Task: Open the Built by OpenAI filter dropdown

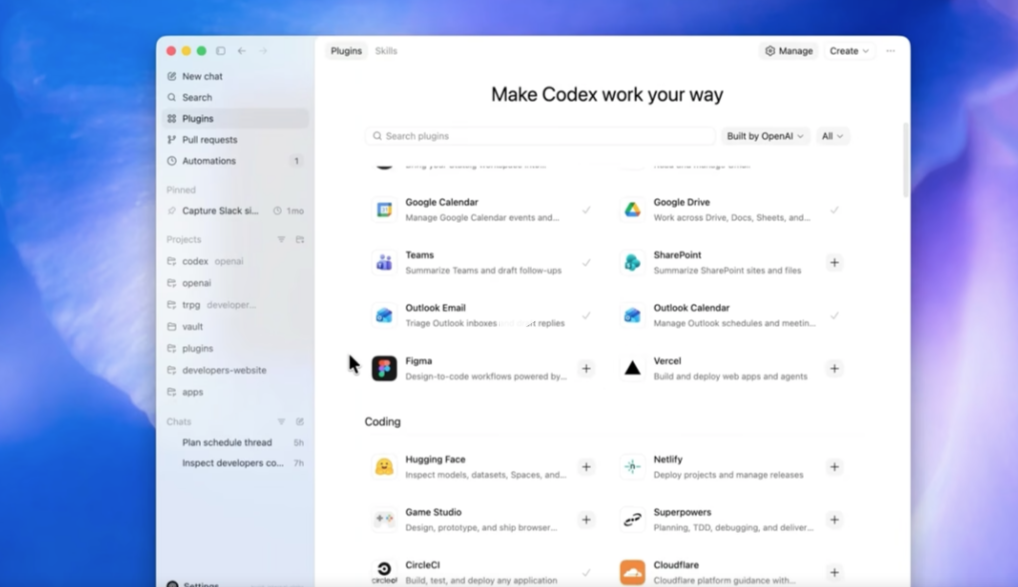Action: [765, 136]
